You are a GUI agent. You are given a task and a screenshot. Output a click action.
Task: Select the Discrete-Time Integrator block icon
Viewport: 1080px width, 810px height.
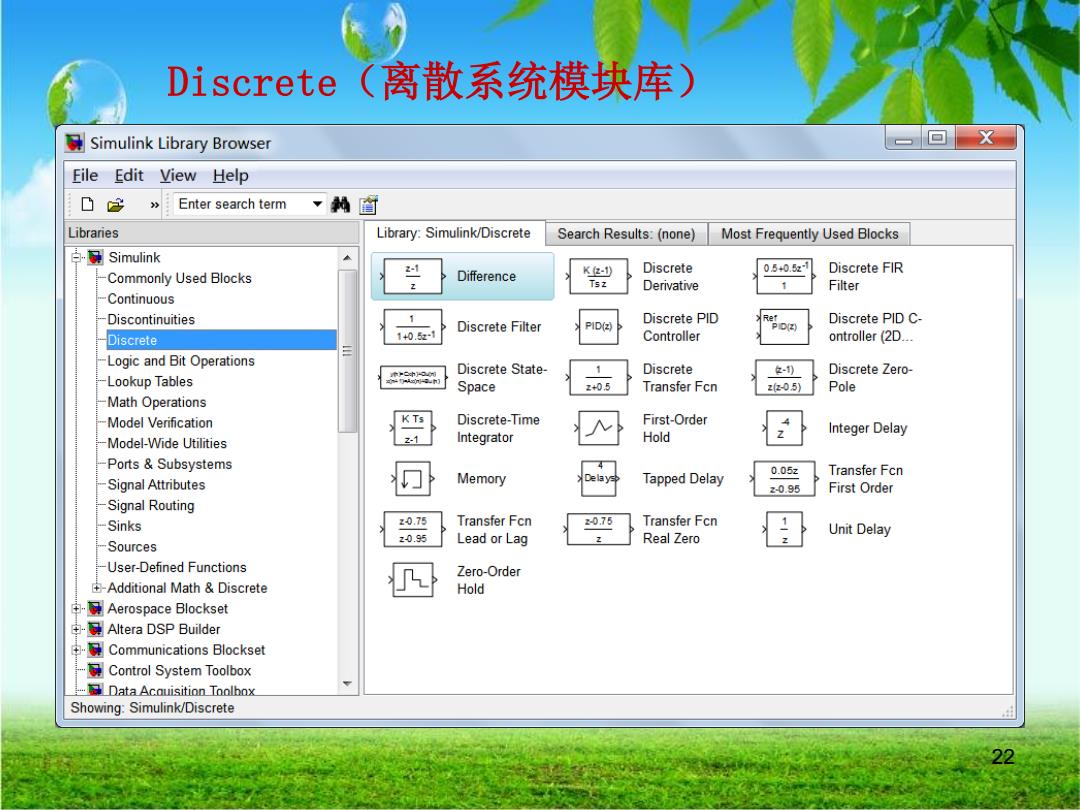point(413,428)
